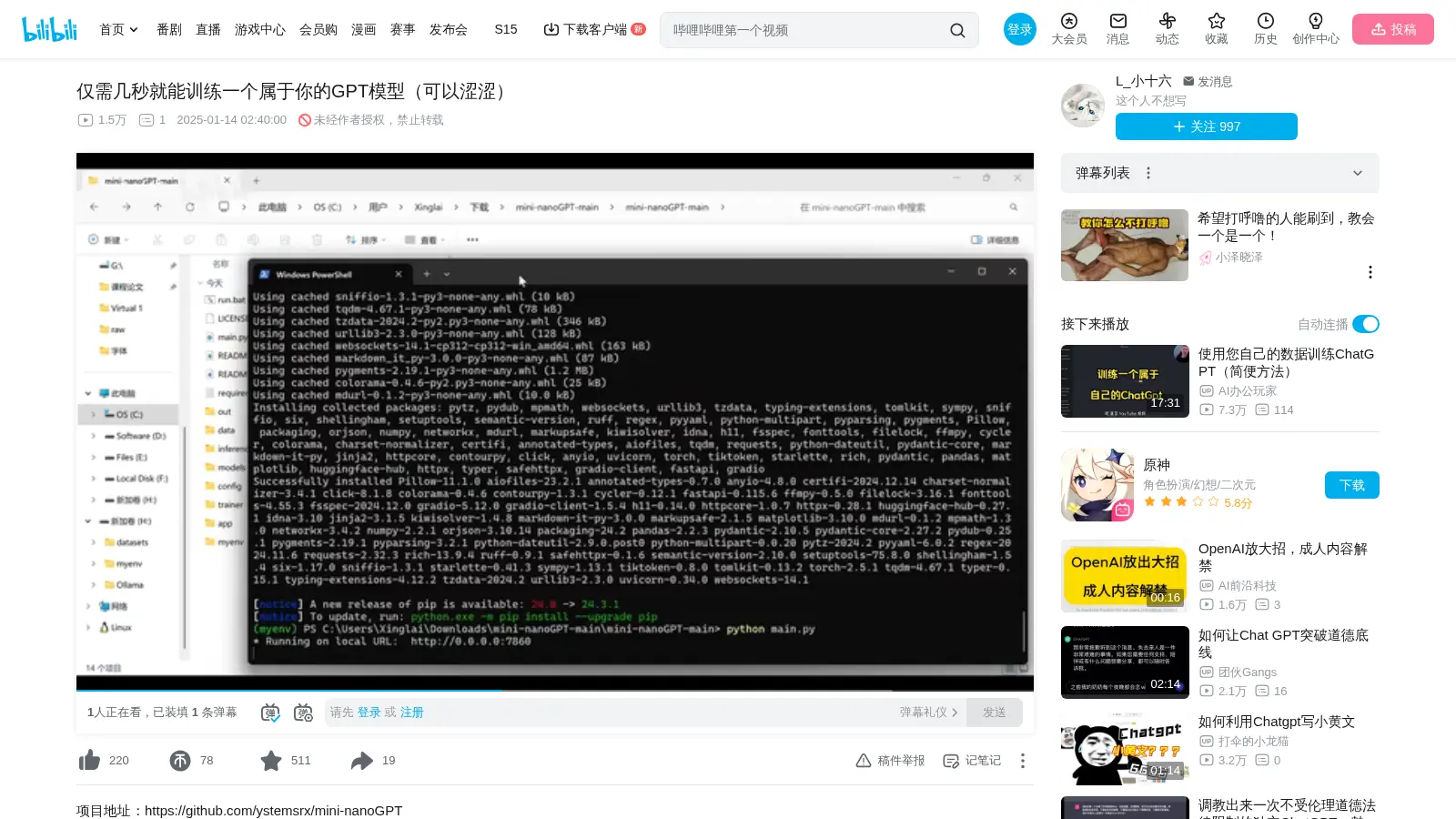Open more options on 希望打呼噜的人 video card
Screen dimensions: 1456x819
pyautogui.click(x=1370, y=272)
